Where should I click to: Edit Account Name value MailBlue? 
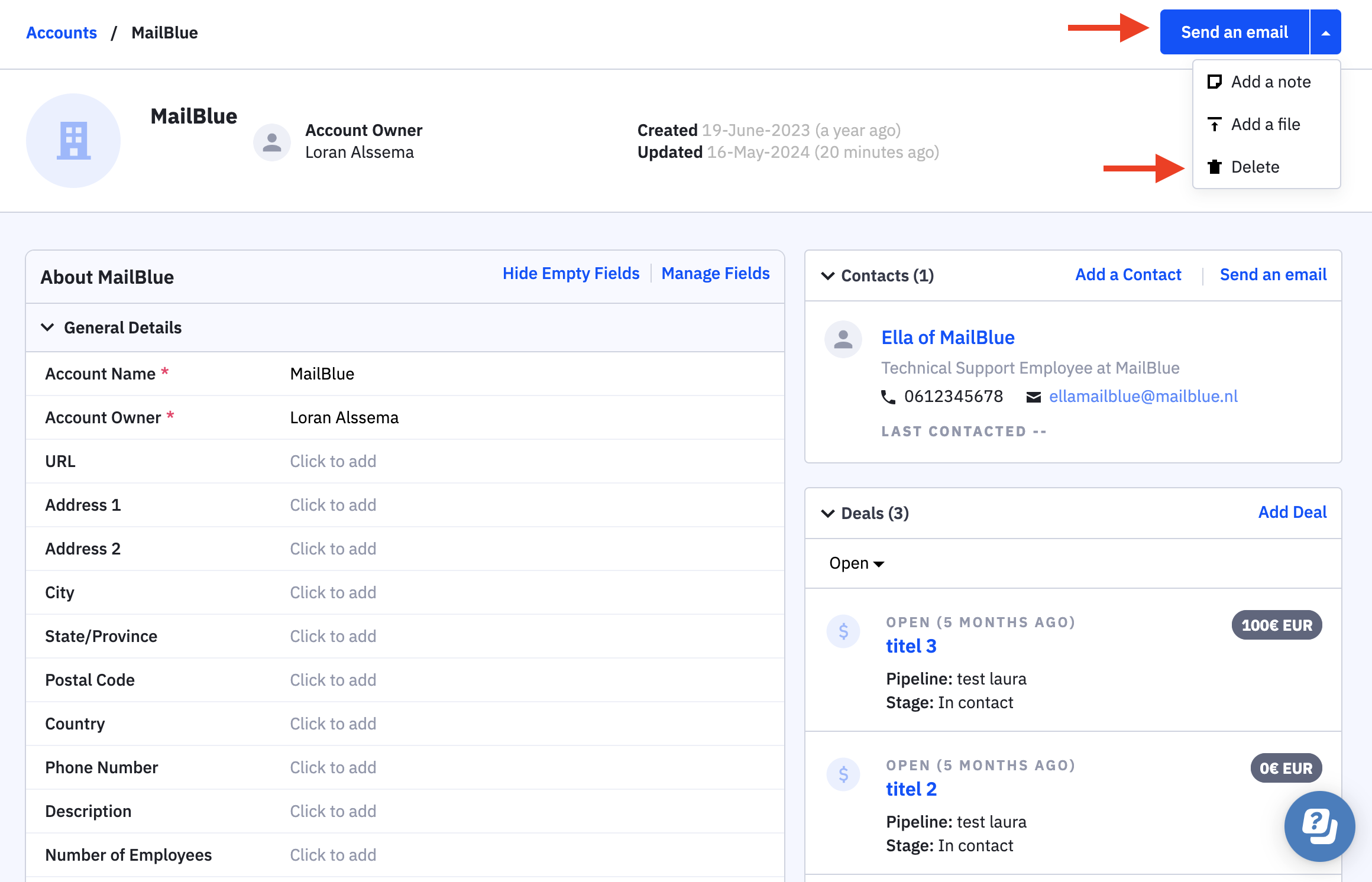pyautogui.click(x=322, y=374)
